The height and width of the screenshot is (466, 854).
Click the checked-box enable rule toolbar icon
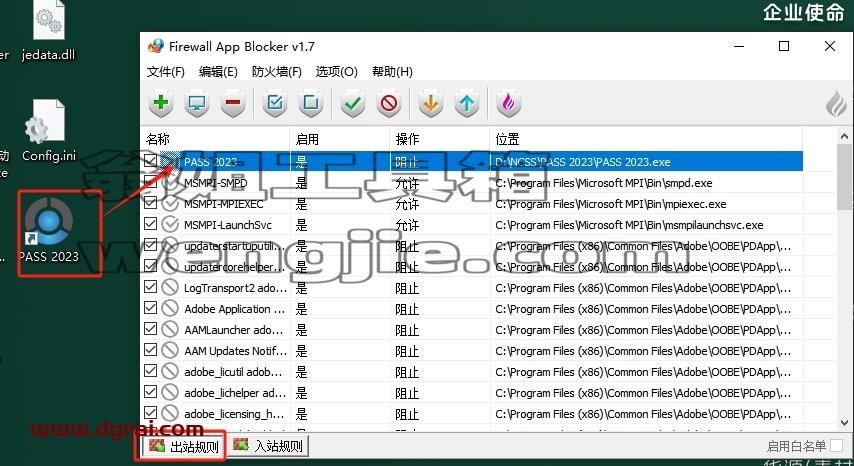point(274,103)
